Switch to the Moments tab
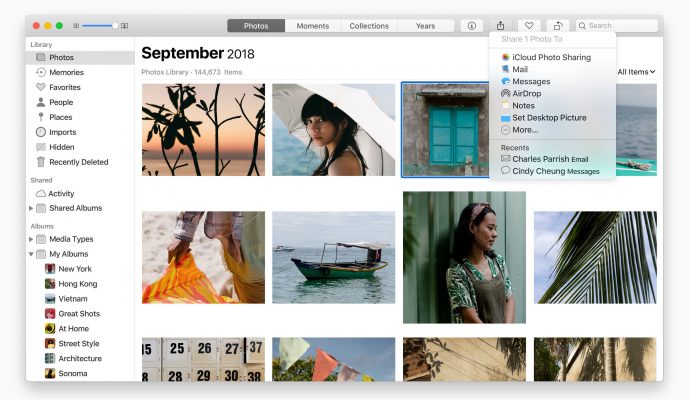 point(313,26)
